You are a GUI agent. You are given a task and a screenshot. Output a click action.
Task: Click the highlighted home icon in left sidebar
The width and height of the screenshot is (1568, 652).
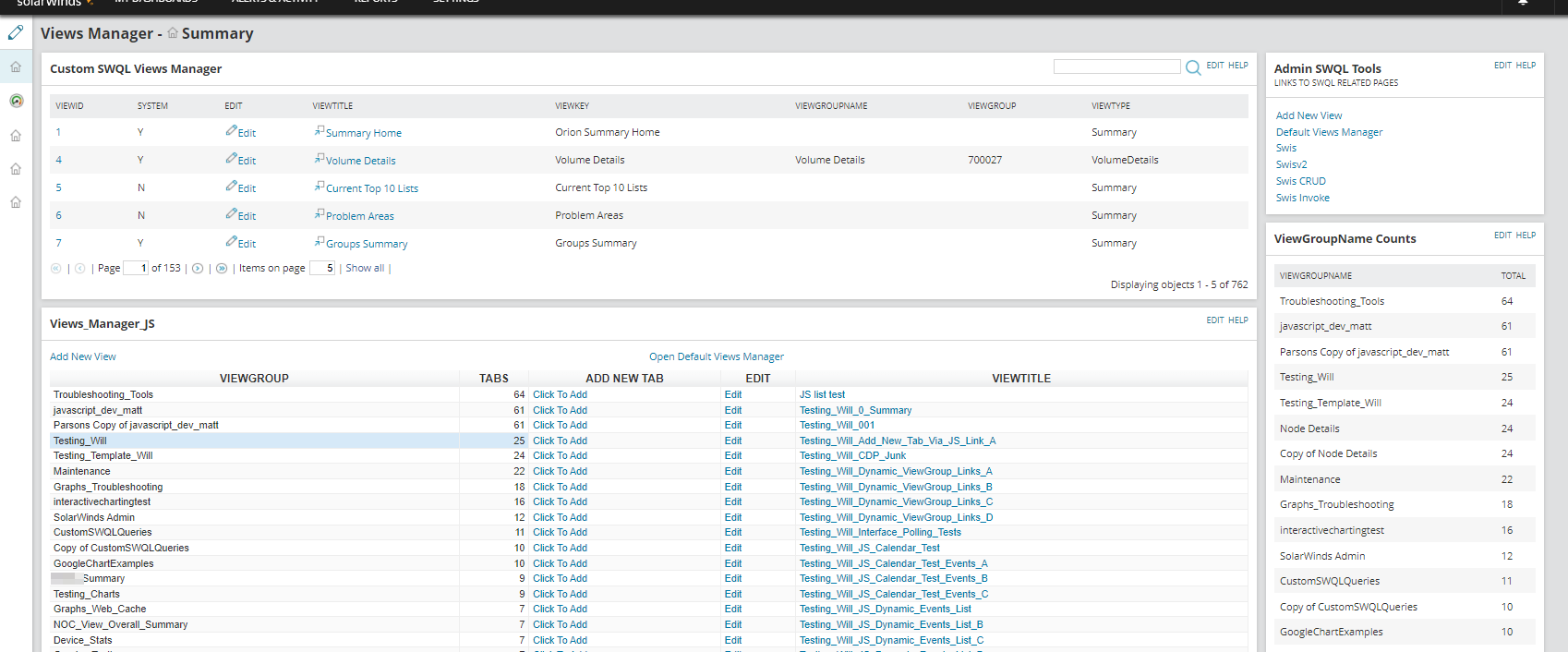16,66
